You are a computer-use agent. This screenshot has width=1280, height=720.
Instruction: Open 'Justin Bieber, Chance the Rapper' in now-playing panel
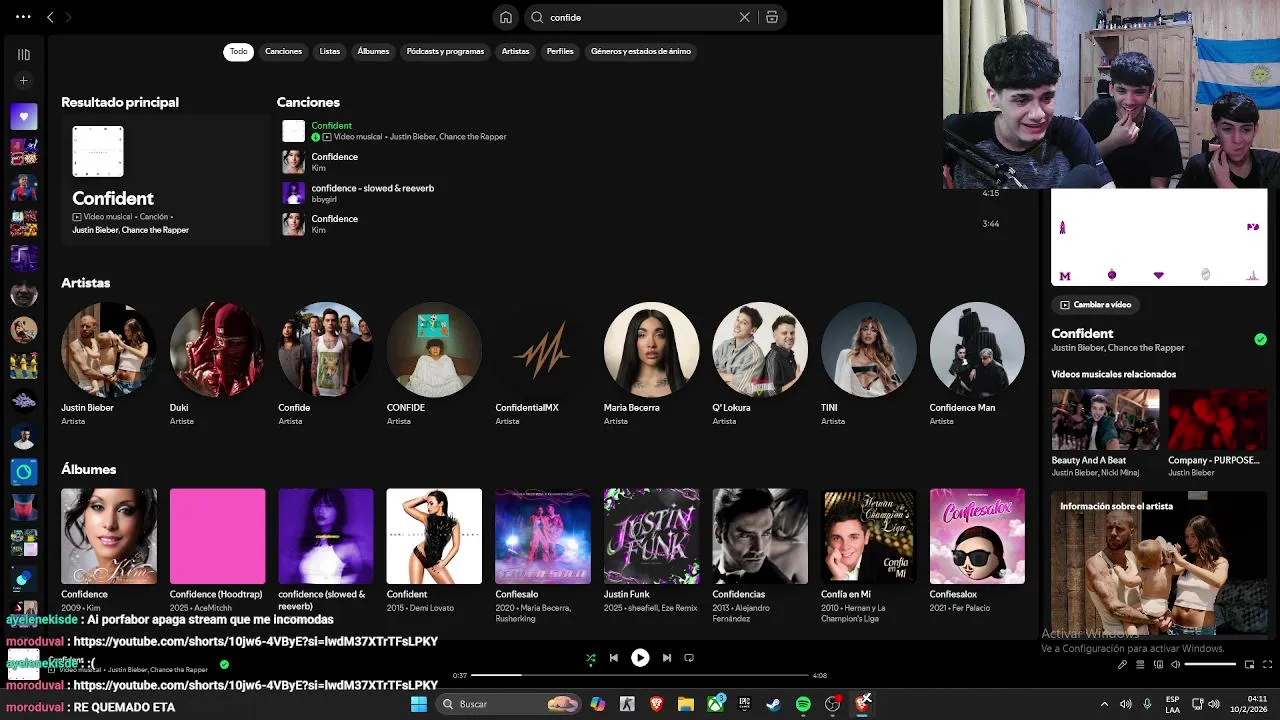click(1118, 348)
